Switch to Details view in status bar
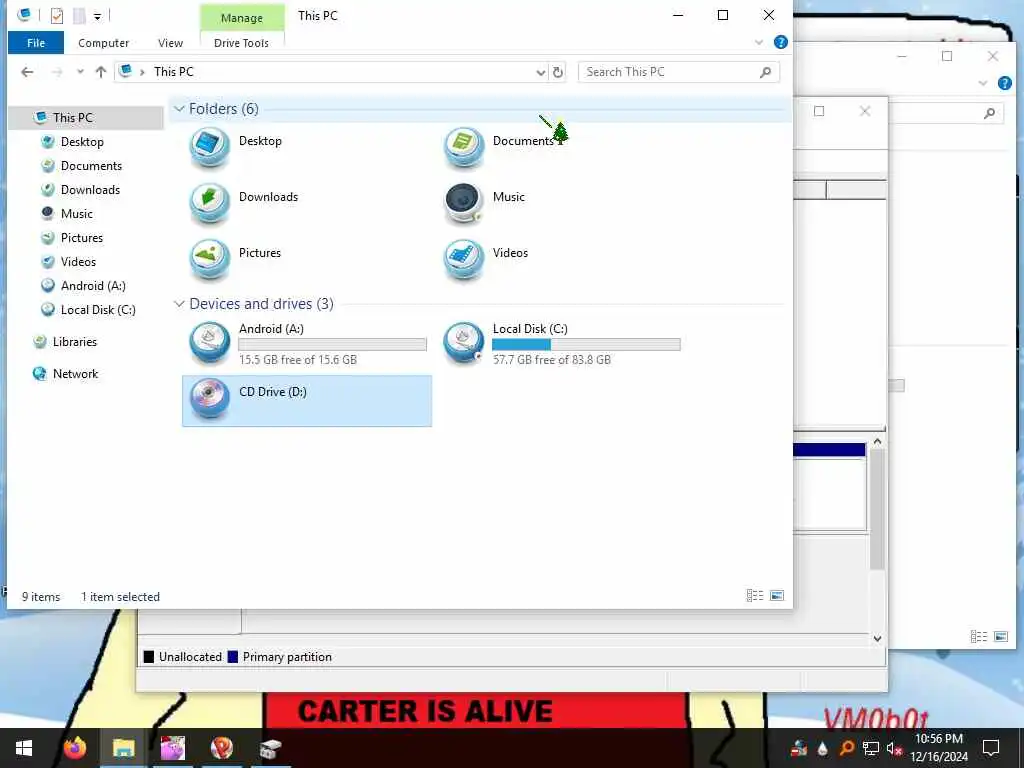 pyautogui.click(x=755, y=595)
